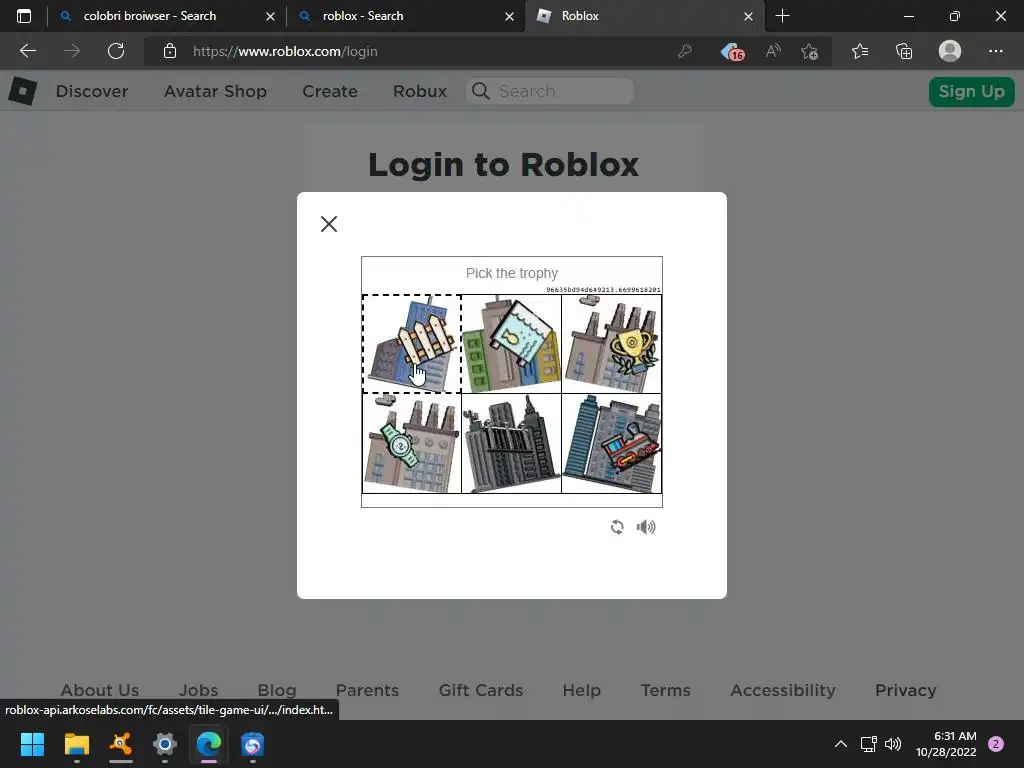Viewport: 1024px width, 768px height.
Task: Open the Robux page
Action: click(420, 91)
